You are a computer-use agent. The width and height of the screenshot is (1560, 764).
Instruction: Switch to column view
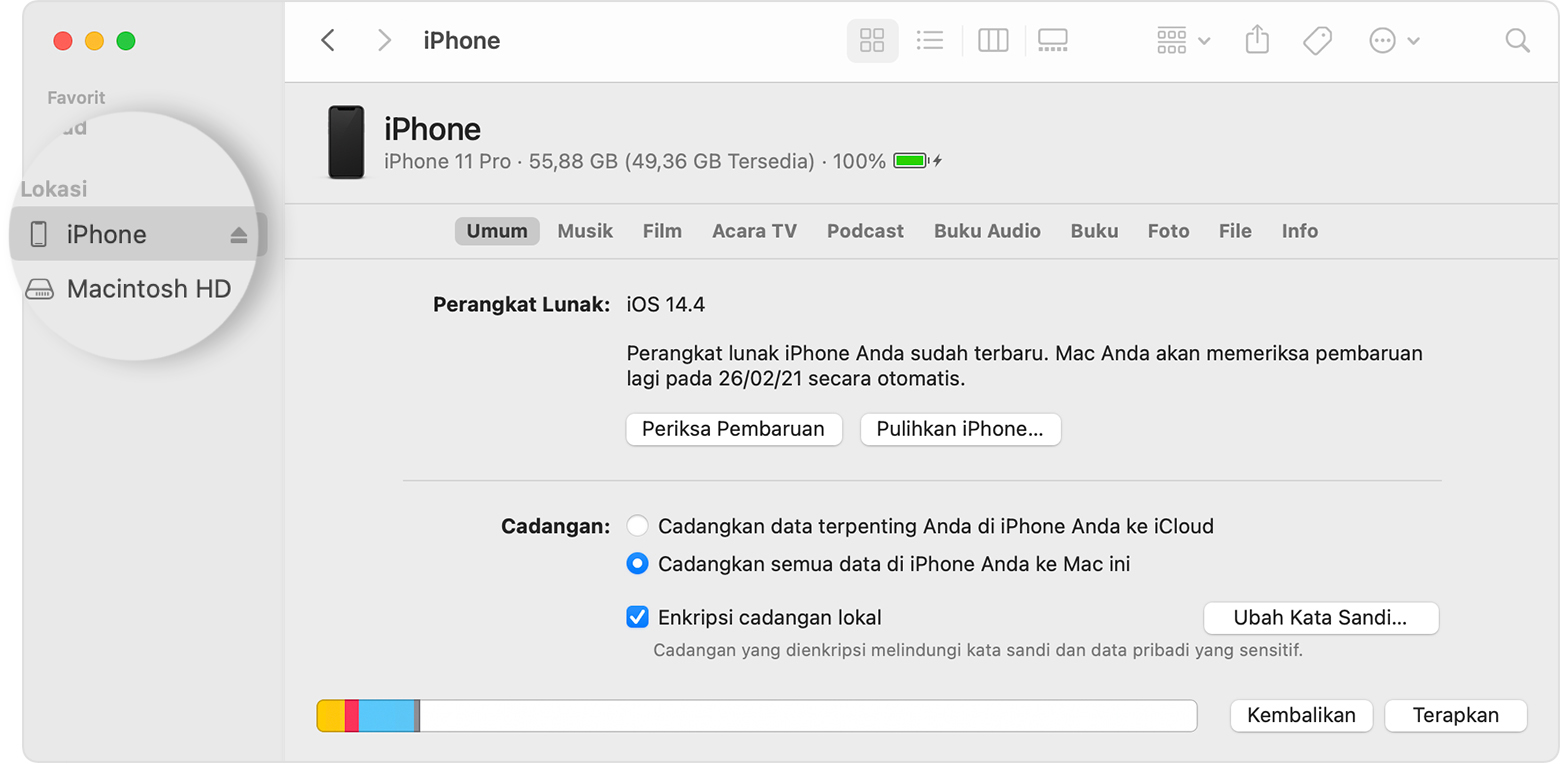point(993,41)
